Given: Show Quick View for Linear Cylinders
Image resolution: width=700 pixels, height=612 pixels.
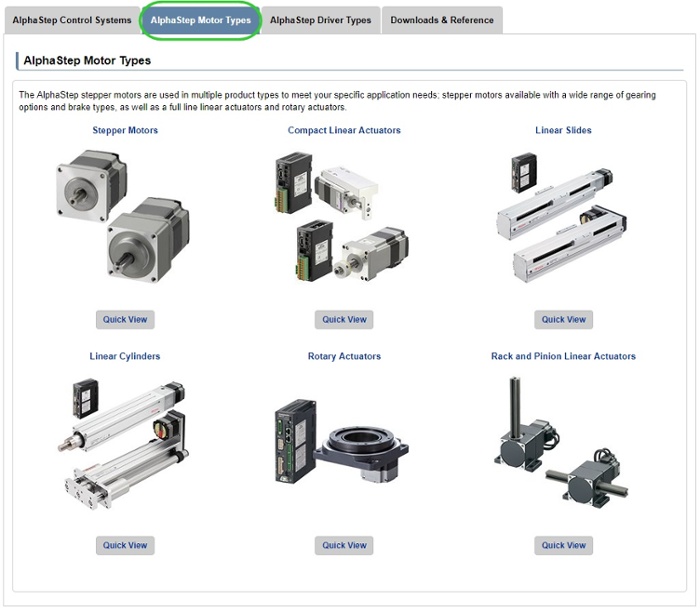Looking at the screenshot, I should [125, 545].
